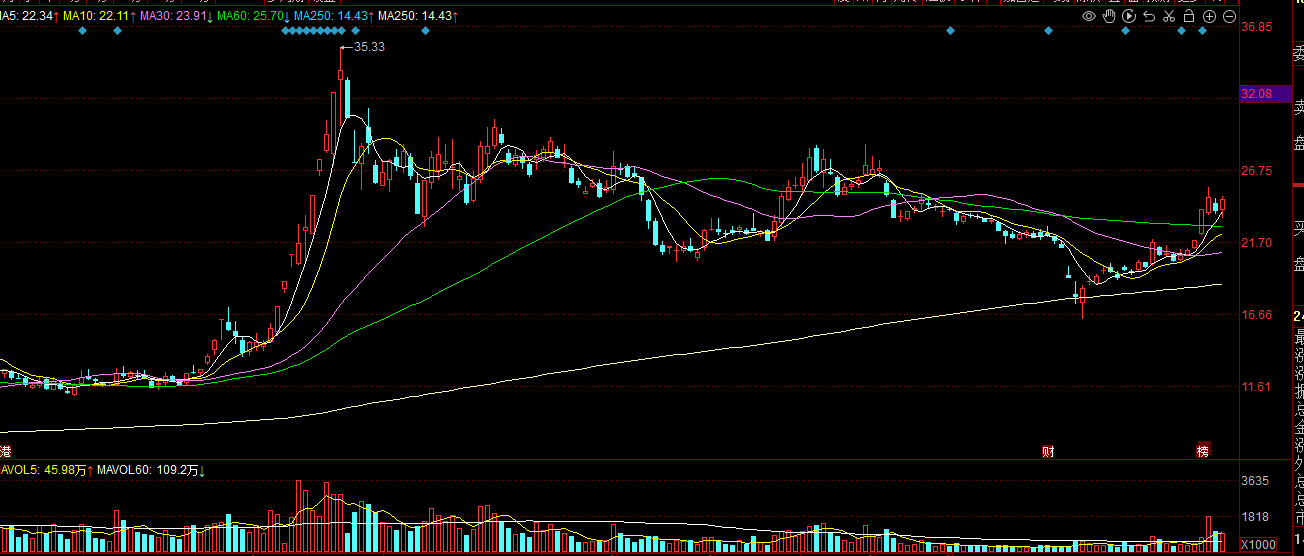Viewport: 1304px width, 556px height.
Task: Select the hand pan tool
Action: pyautogui.click(x=1109, y=16)
